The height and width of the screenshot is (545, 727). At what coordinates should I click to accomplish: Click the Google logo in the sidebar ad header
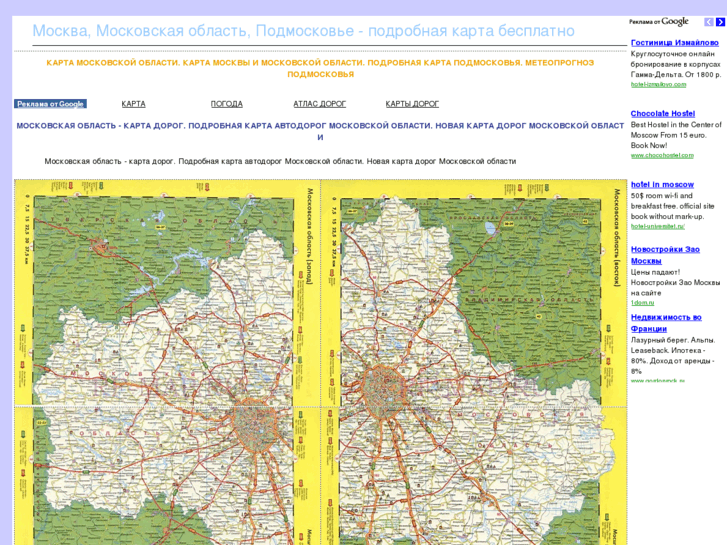pos(675,22)
